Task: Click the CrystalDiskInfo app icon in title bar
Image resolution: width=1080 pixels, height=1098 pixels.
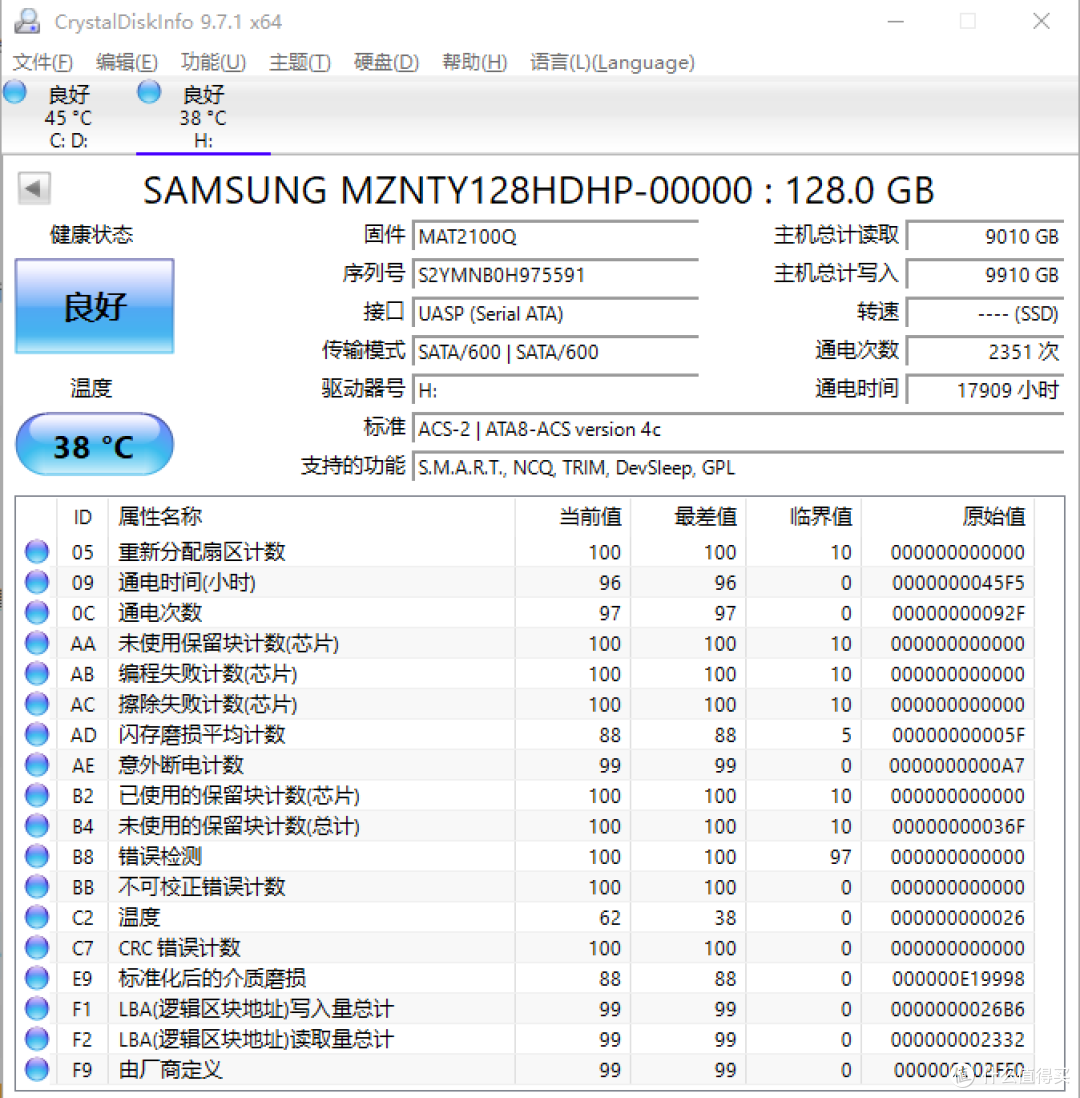Action: [27, 21]
